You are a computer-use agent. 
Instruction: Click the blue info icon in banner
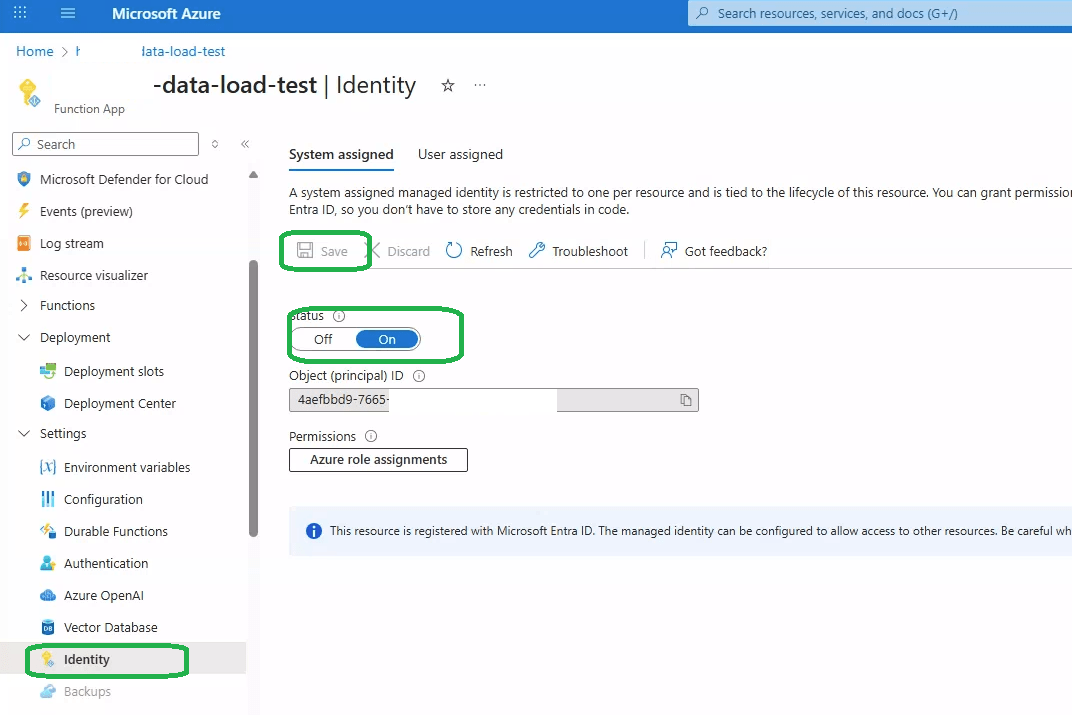click(x=314, y=531)
